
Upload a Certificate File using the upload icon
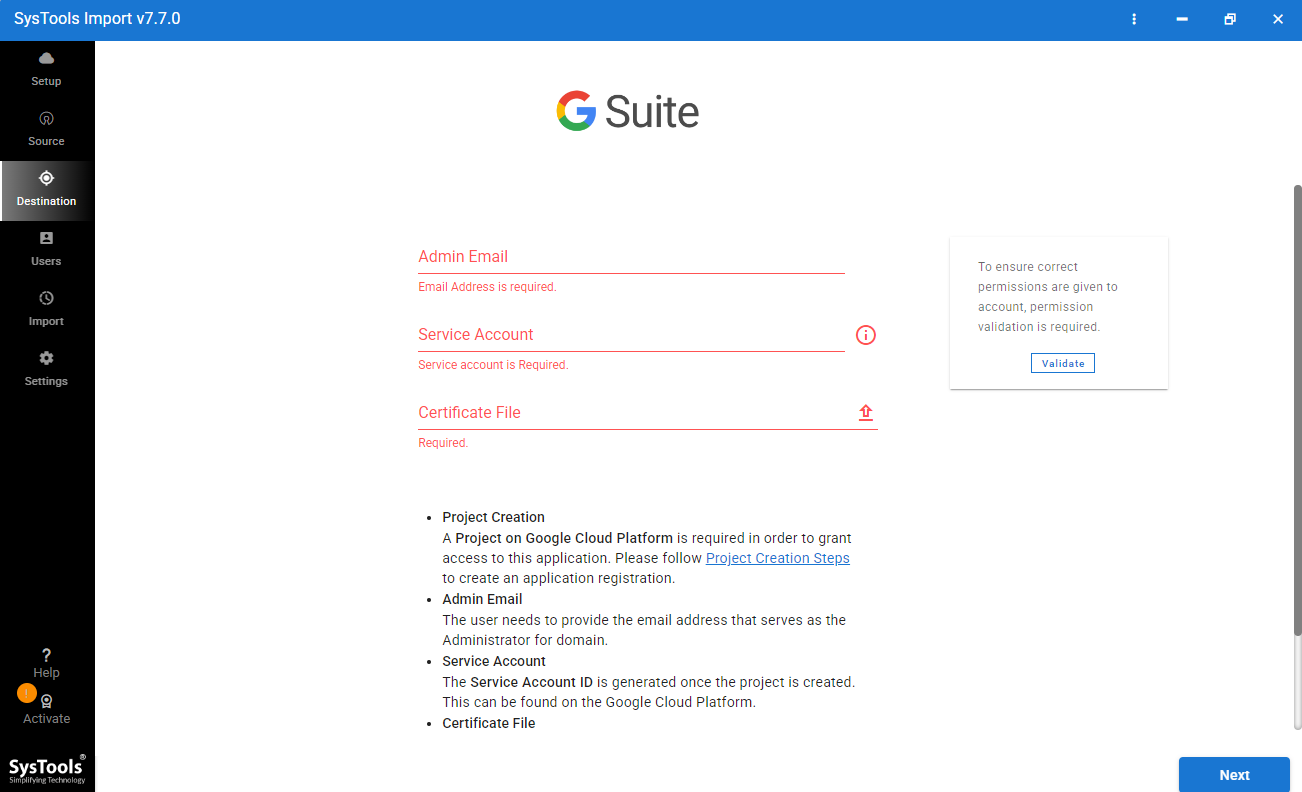[865, 412]
